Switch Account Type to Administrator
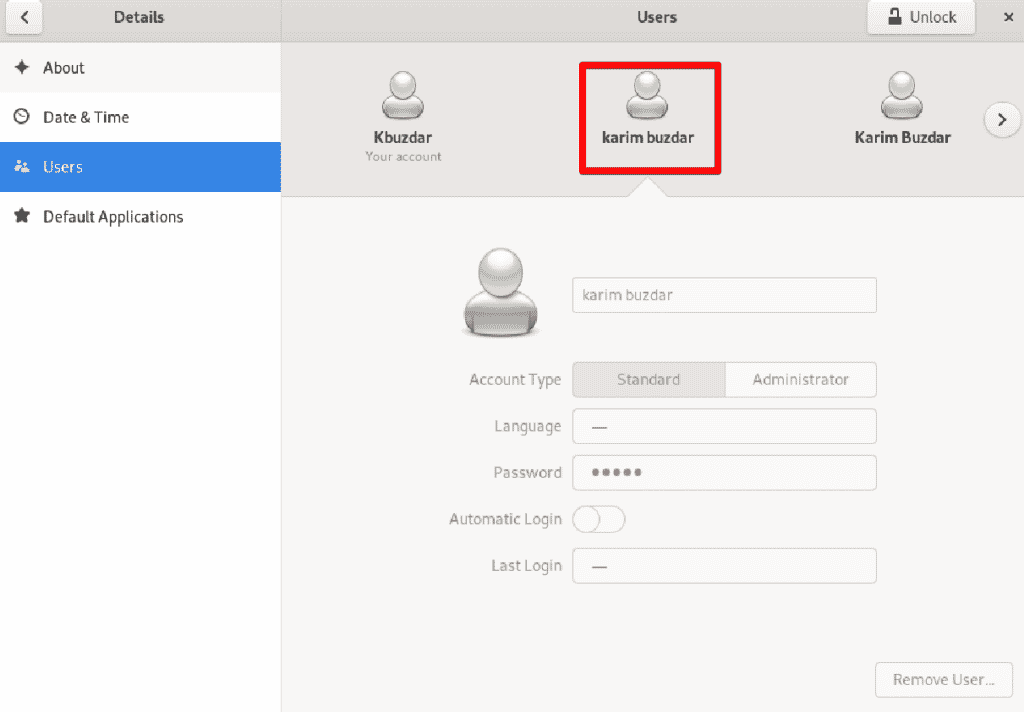Image resolution: width=1024 pixels, height=712 pixels. pos(800,380)
